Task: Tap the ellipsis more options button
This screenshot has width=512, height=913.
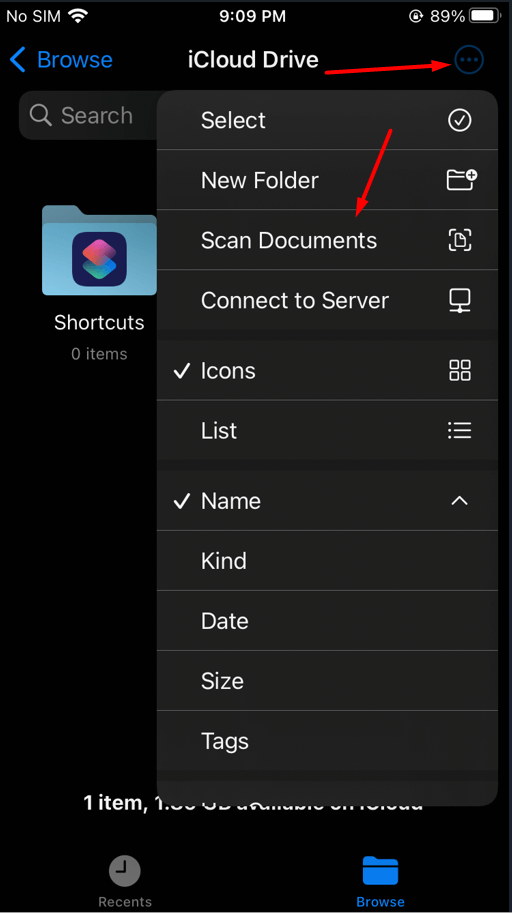Action: pyautogui.click(x=469, y=59)
